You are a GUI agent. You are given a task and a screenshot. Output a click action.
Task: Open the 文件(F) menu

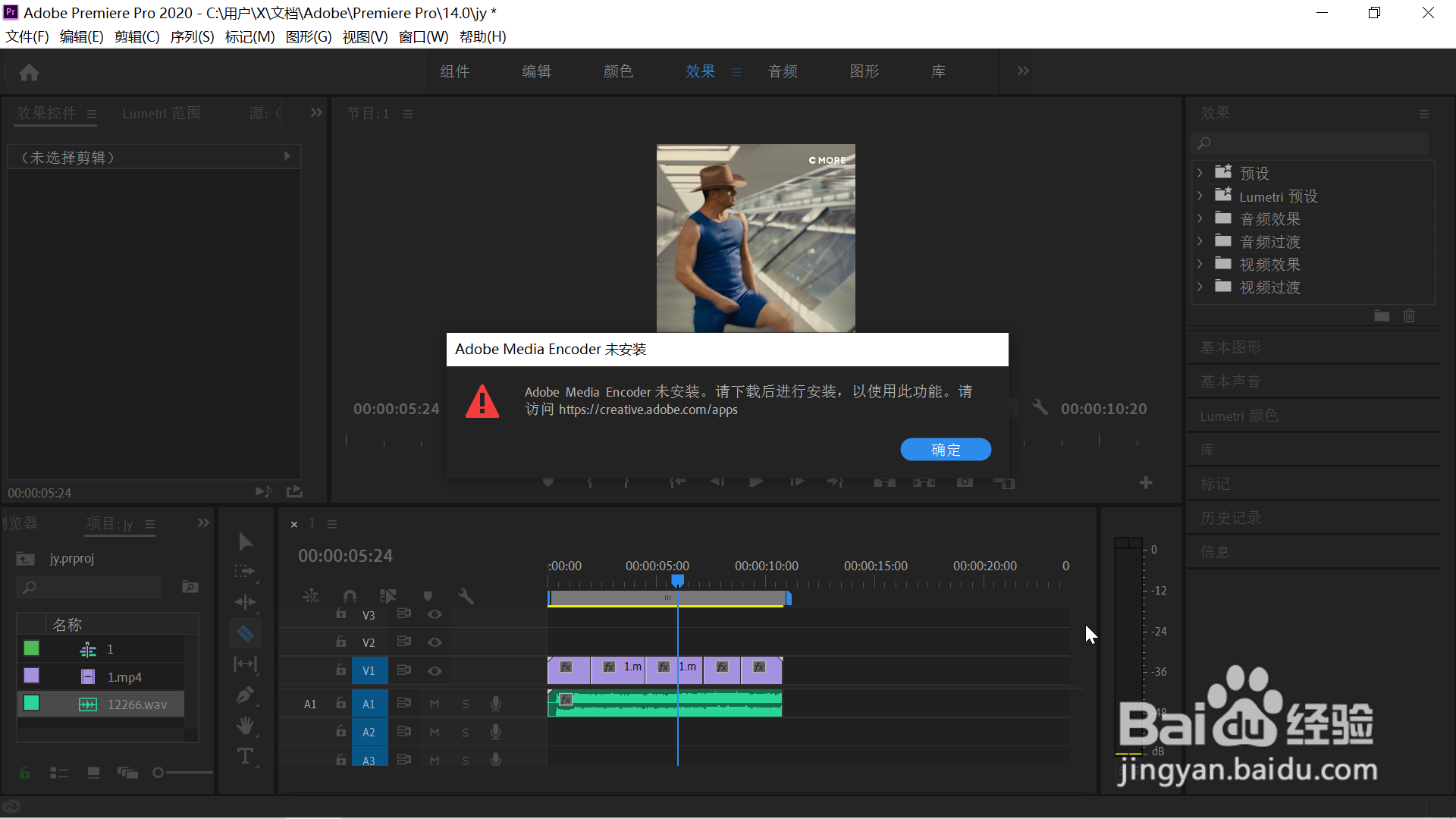27,36
